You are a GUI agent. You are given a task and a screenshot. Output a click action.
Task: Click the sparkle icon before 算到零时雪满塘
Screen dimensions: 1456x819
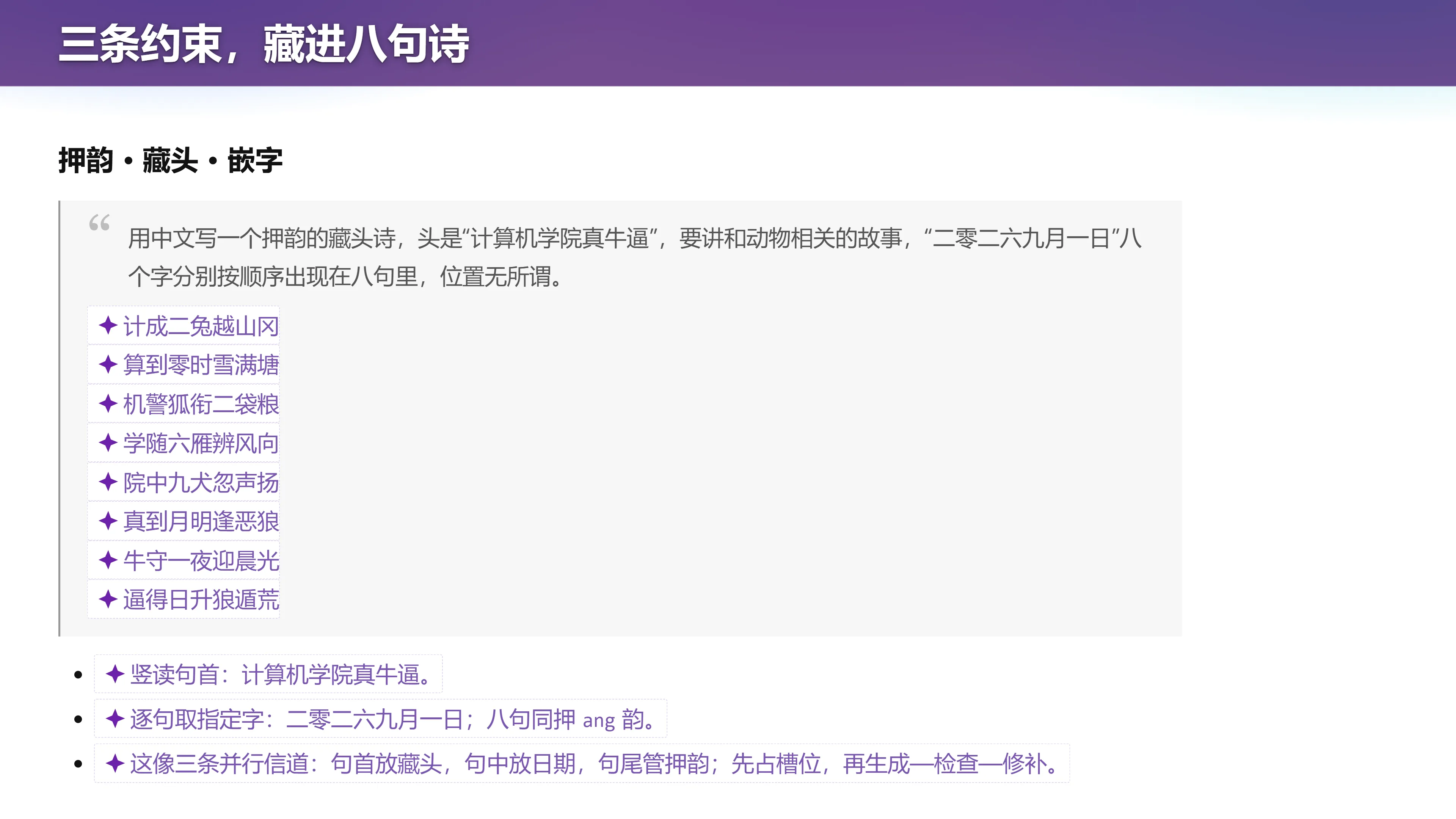click(108, 364)
